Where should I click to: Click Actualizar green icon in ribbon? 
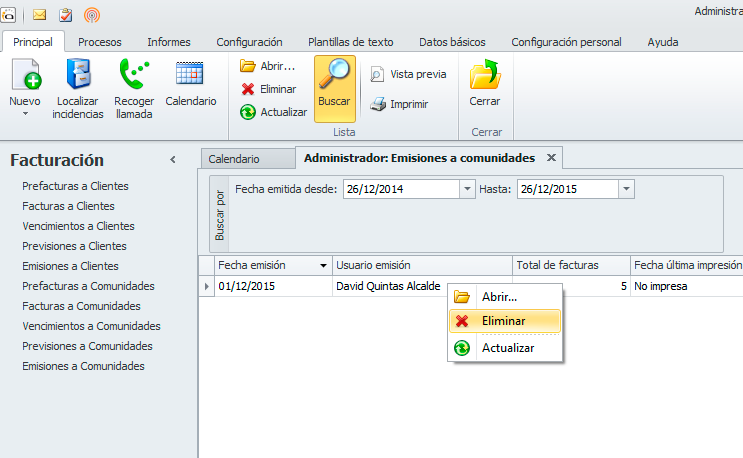click(247, 112)
